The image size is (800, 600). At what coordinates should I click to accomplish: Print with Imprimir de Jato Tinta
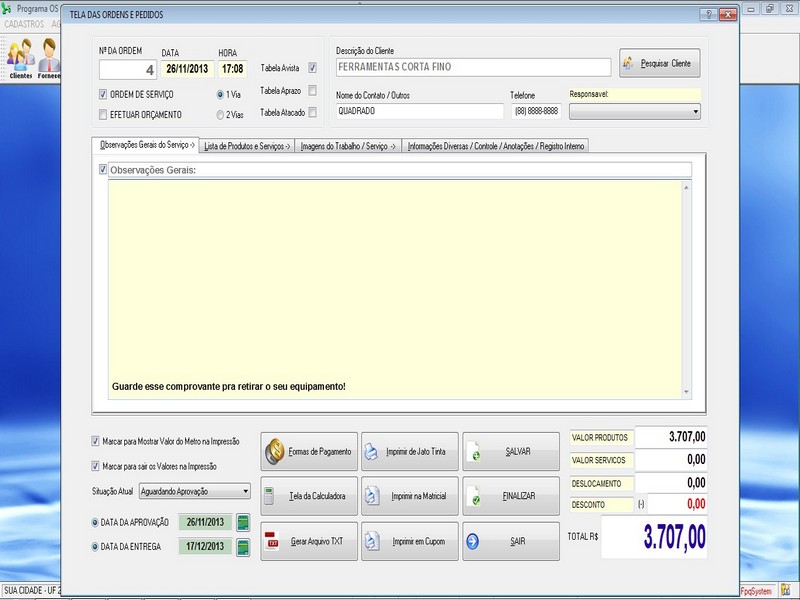pyautogui.click(x=409, y=452)
